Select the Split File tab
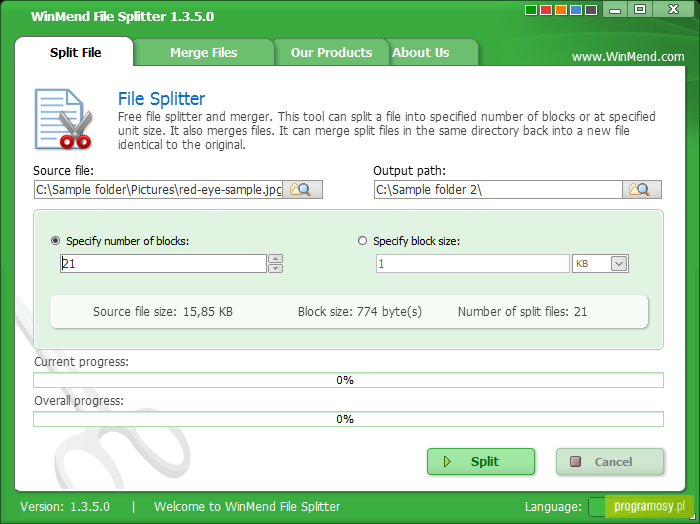This screenshot has height=524, width=700. [x=75, y=53]
